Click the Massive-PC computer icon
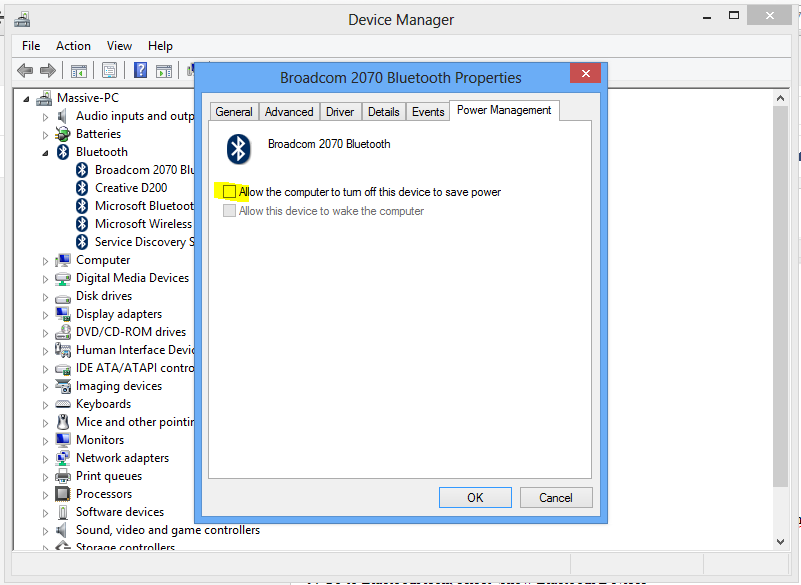 [x=44, y=98]
